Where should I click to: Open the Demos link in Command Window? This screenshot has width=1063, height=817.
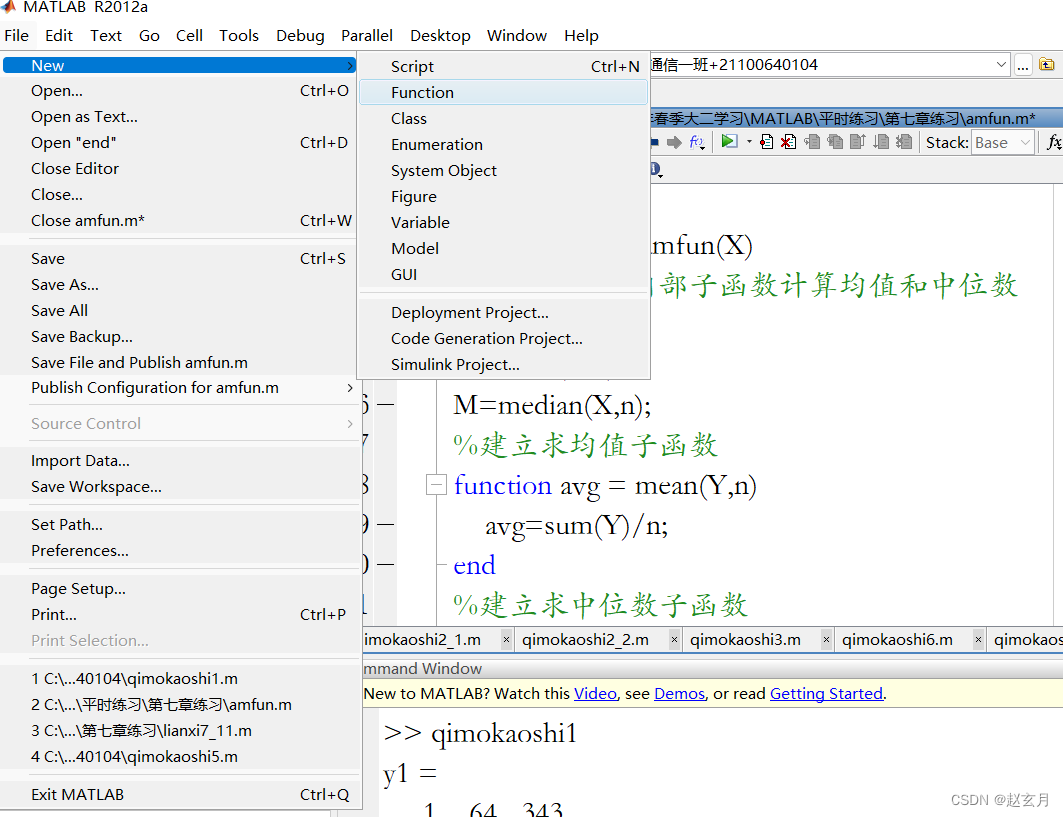click(x=679, y=694)
